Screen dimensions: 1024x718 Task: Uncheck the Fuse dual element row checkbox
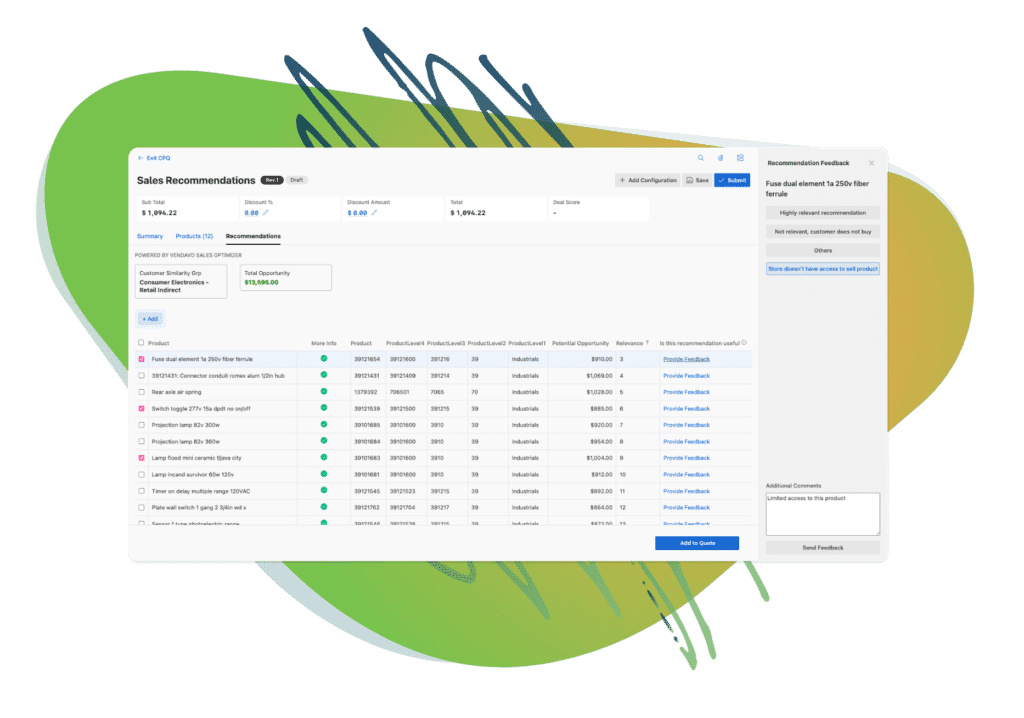(x=141, y=359)
